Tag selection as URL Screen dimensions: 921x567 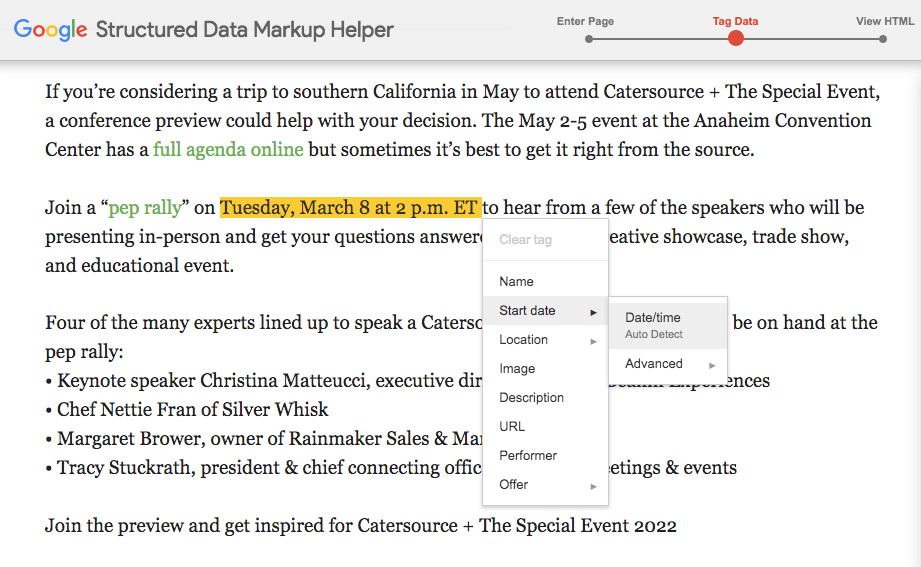512,427
